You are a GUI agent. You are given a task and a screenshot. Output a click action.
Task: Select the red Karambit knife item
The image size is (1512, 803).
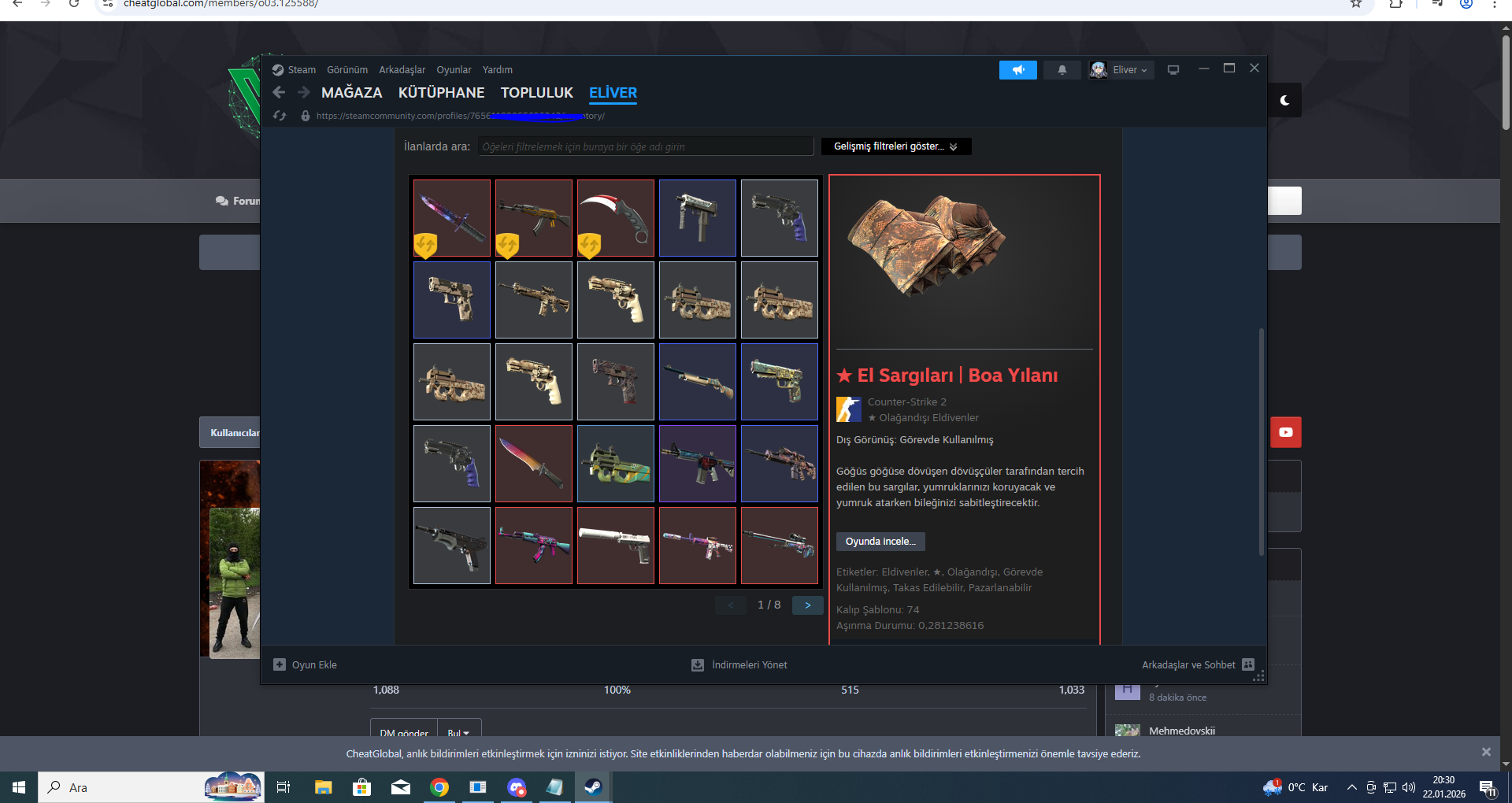[x=616, y=218]
